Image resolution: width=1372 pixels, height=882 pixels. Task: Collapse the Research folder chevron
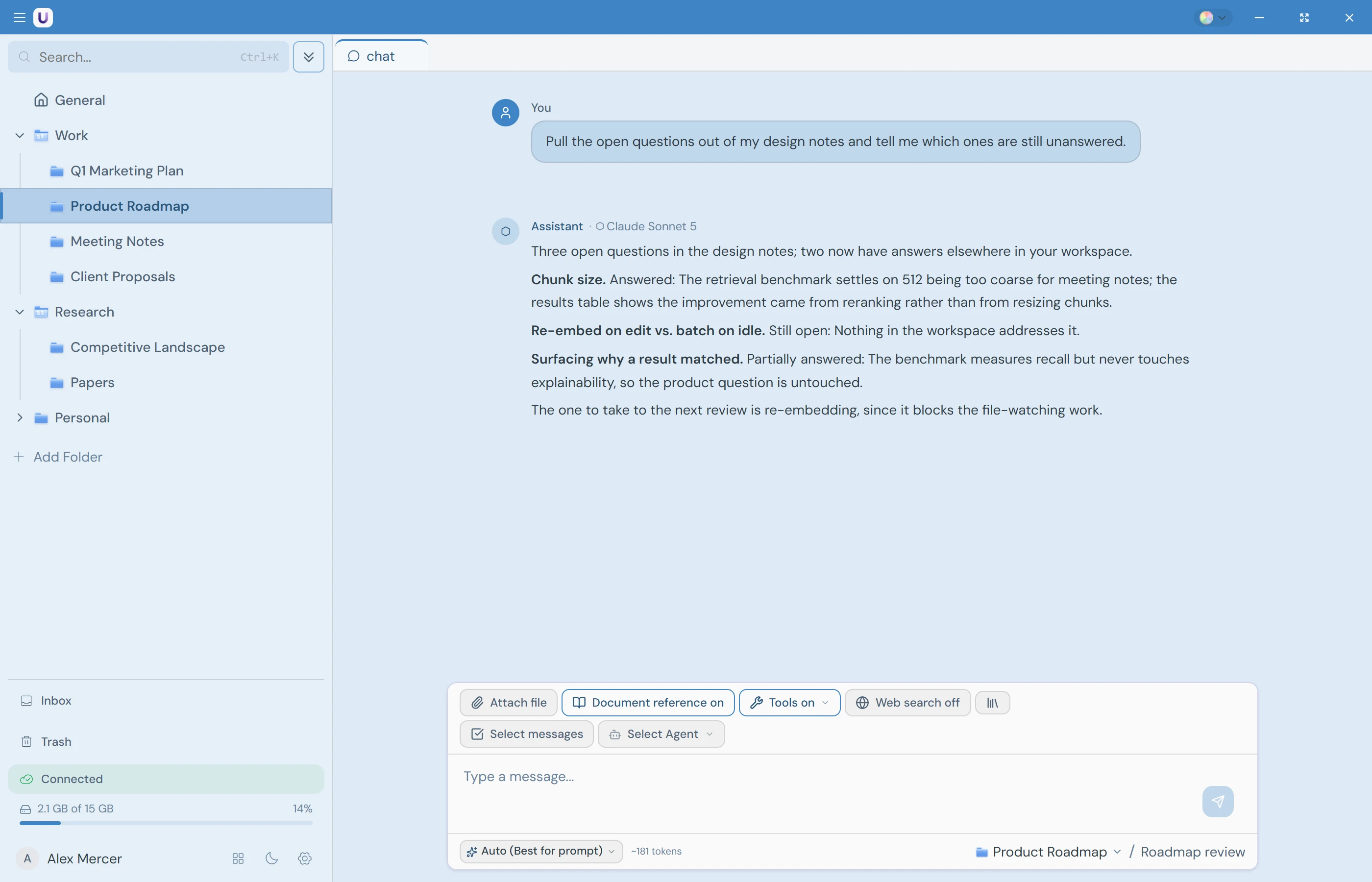tap(20, 312)
